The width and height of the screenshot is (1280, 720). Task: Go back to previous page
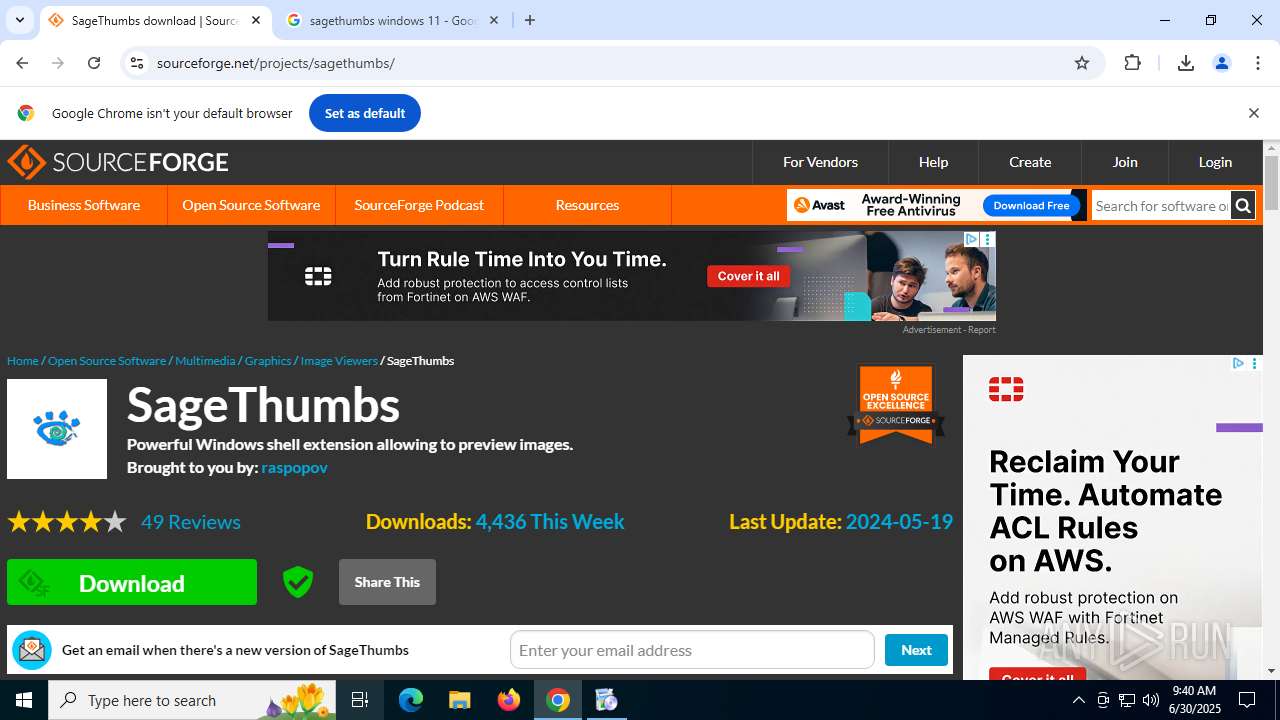point(22,63)
